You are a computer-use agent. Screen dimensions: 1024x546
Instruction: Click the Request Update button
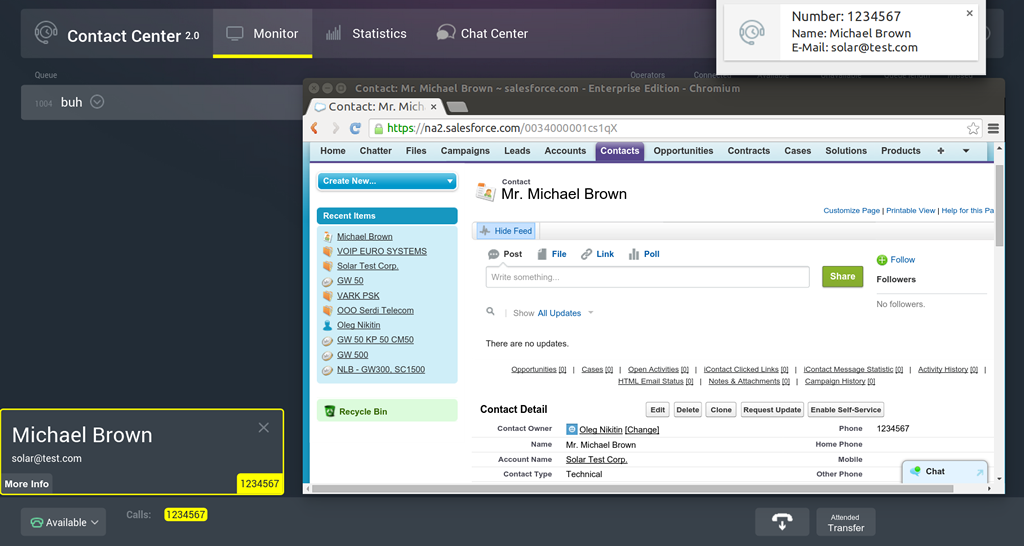point(772,410)
